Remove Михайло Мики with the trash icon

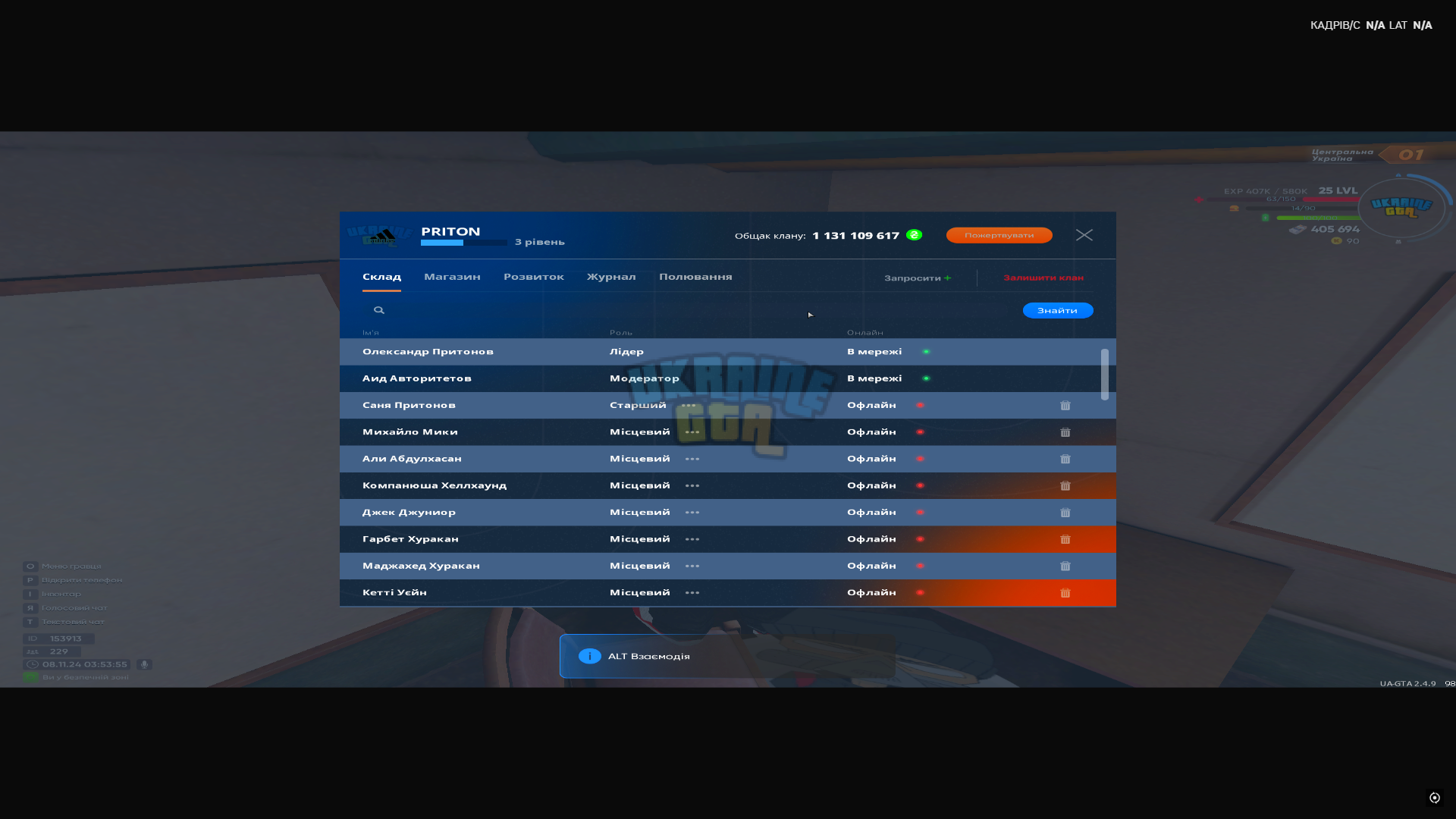tap(1065, 432)
